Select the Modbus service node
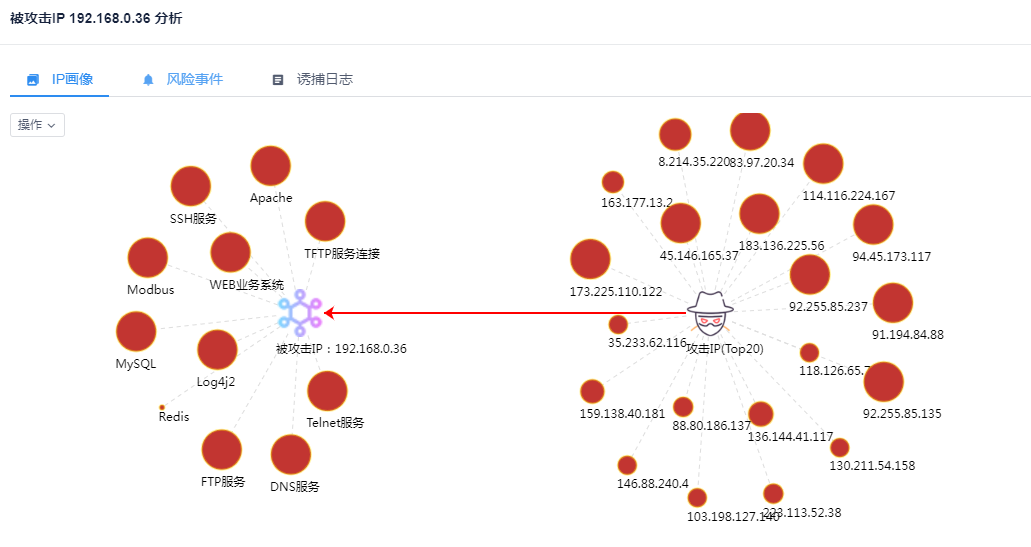This screenshot has width=1031, height=547. point(148,258)
